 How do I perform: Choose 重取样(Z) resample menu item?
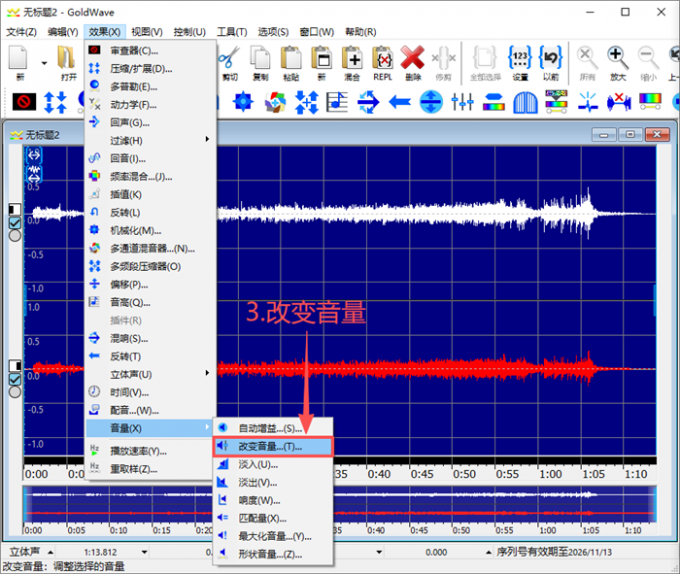(150, 469)
